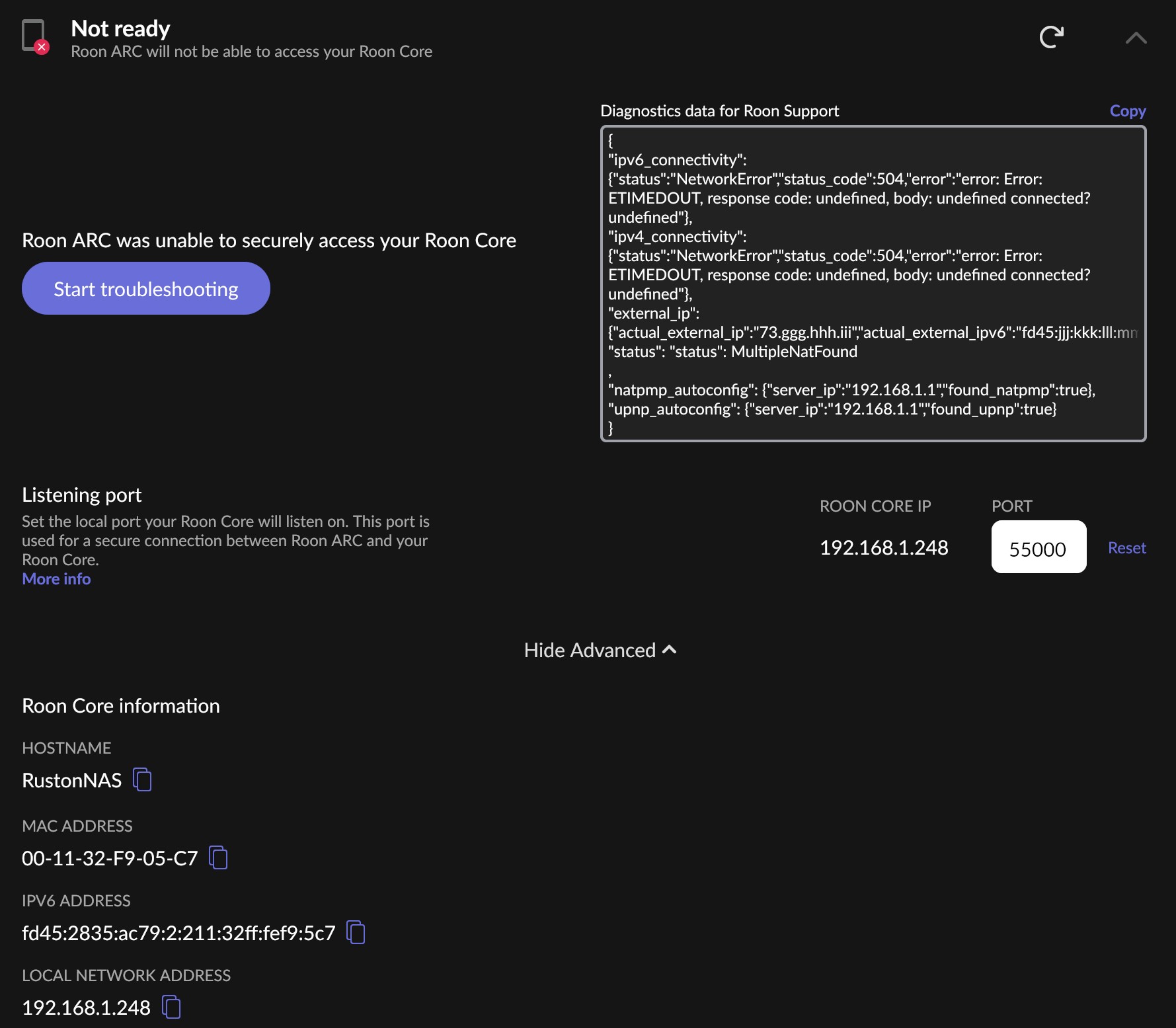Click the port 55000 input field
The width and height of the screenshot is (1176, 1028).
click(x=1039, y=547)
